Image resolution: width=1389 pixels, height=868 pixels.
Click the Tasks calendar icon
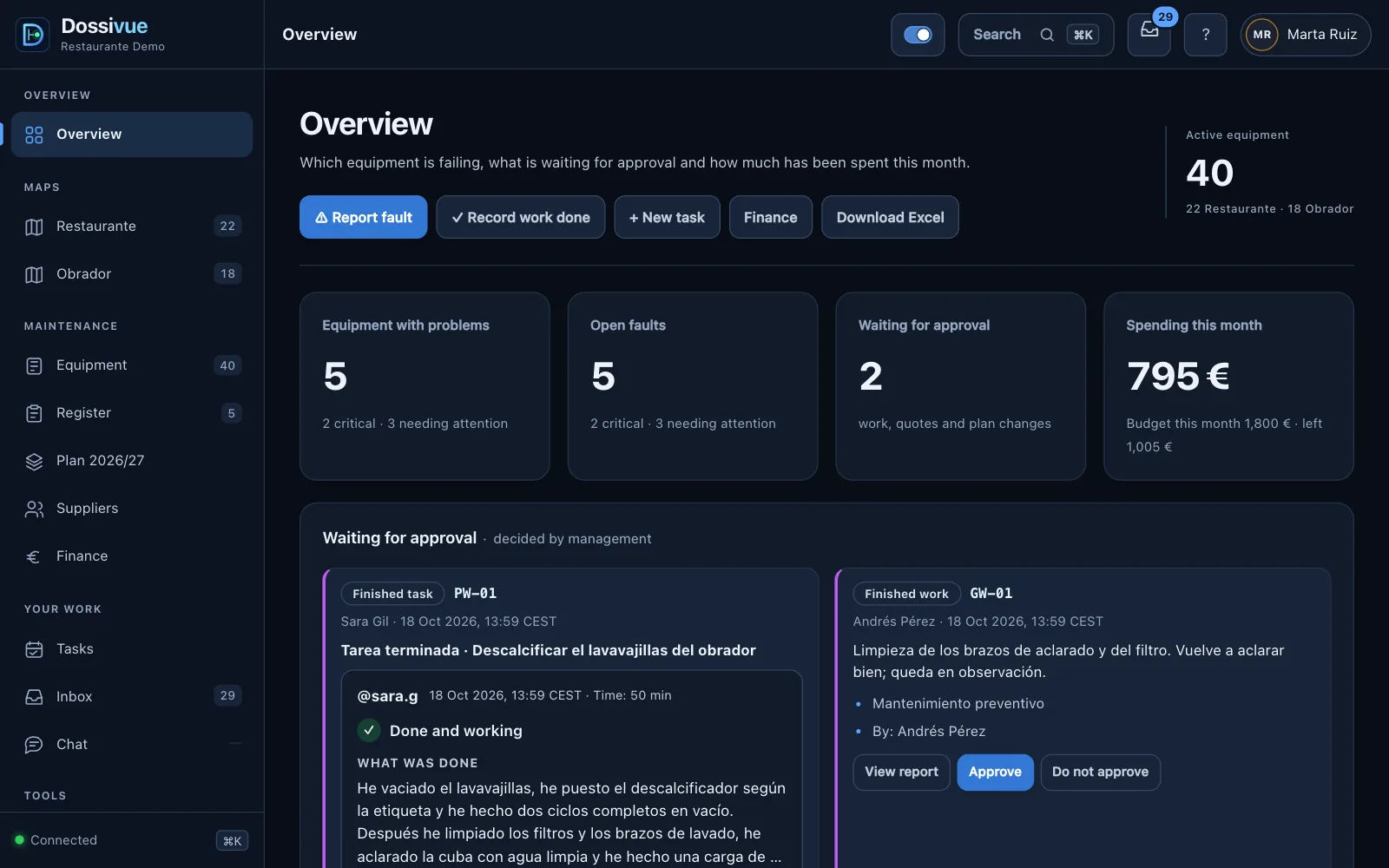tap(34, 649)
